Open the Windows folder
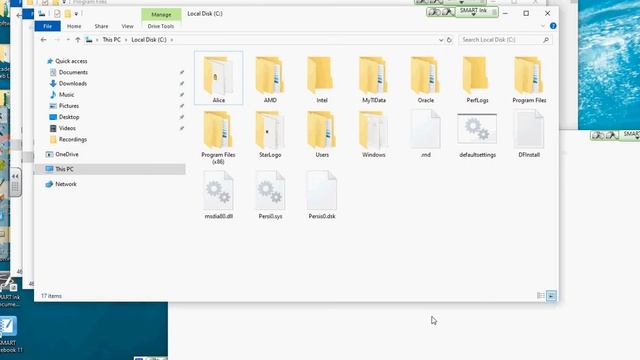This screenshot has height=360, width=640. pos(373,134)
